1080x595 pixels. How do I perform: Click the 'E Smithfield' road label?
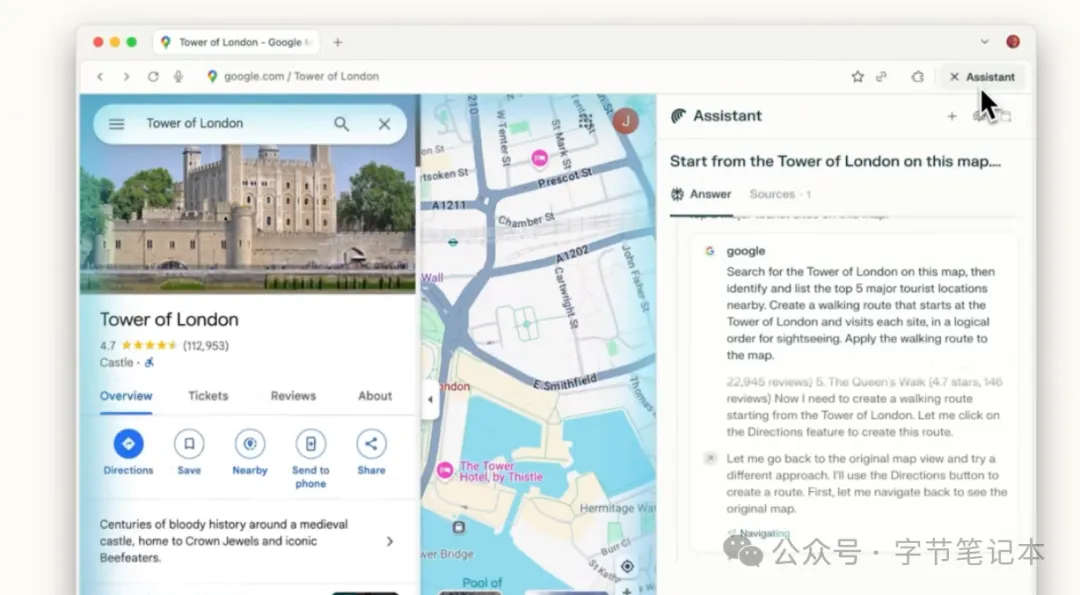(x=565, y=382)
